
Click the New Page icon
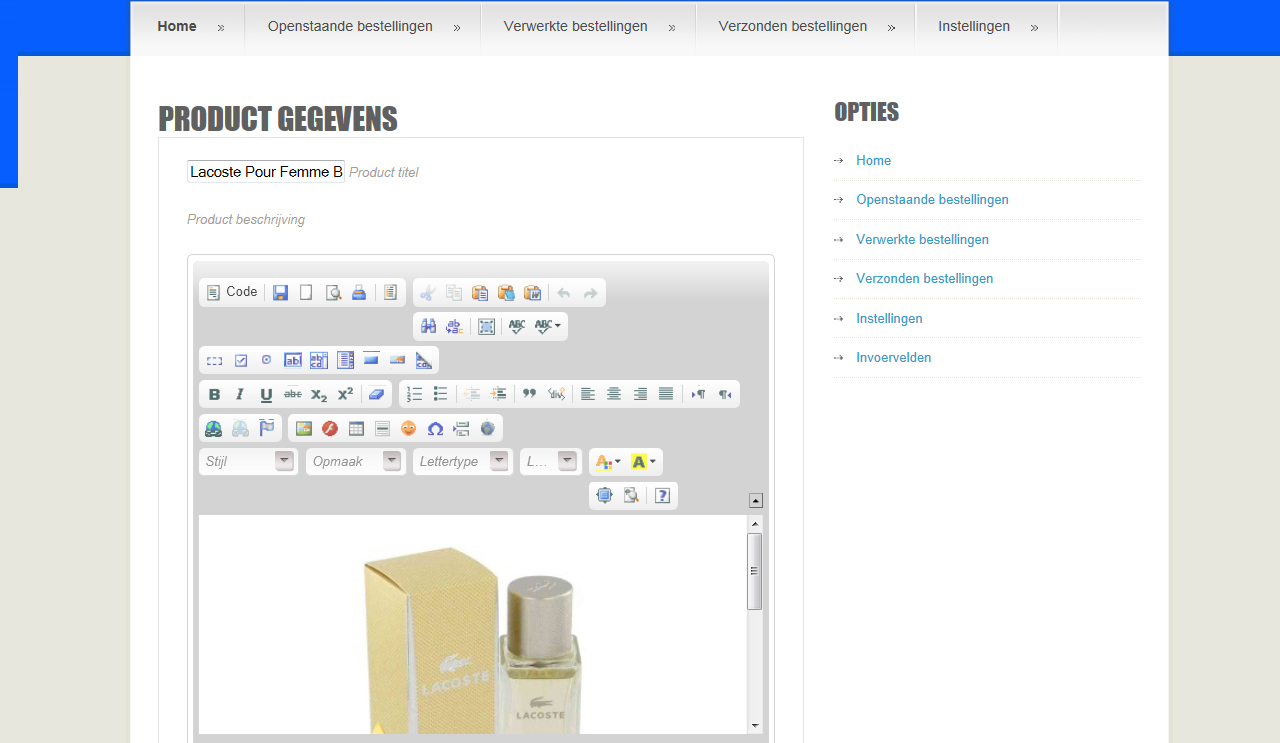coord(307,292)
